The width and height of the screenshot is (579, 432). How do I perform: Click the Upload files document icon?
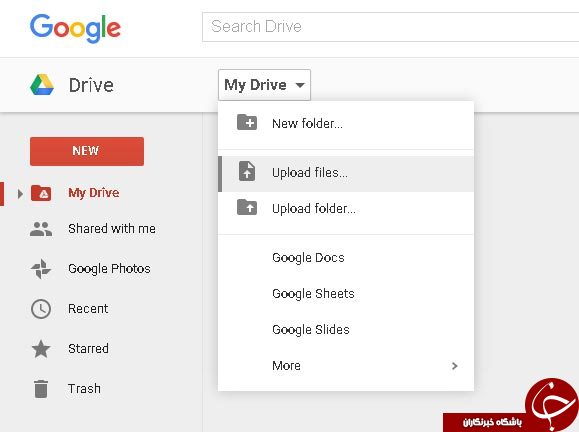pyautogui.click(x=247, y=171)
